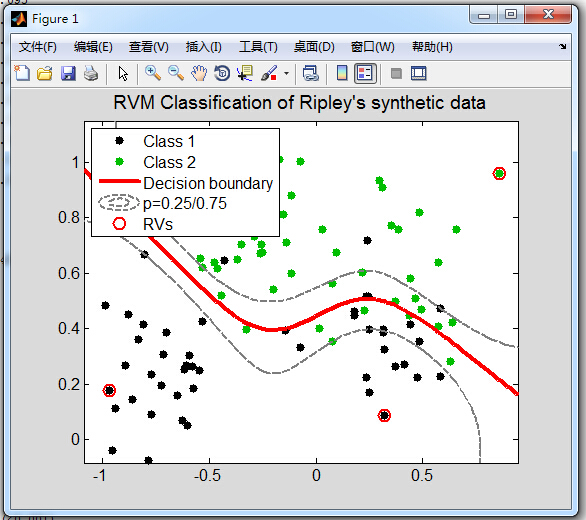Enable the Data Cursor tool
This screenshot has height=520, width=586.
pyautogui.click(x=245, y=73)
